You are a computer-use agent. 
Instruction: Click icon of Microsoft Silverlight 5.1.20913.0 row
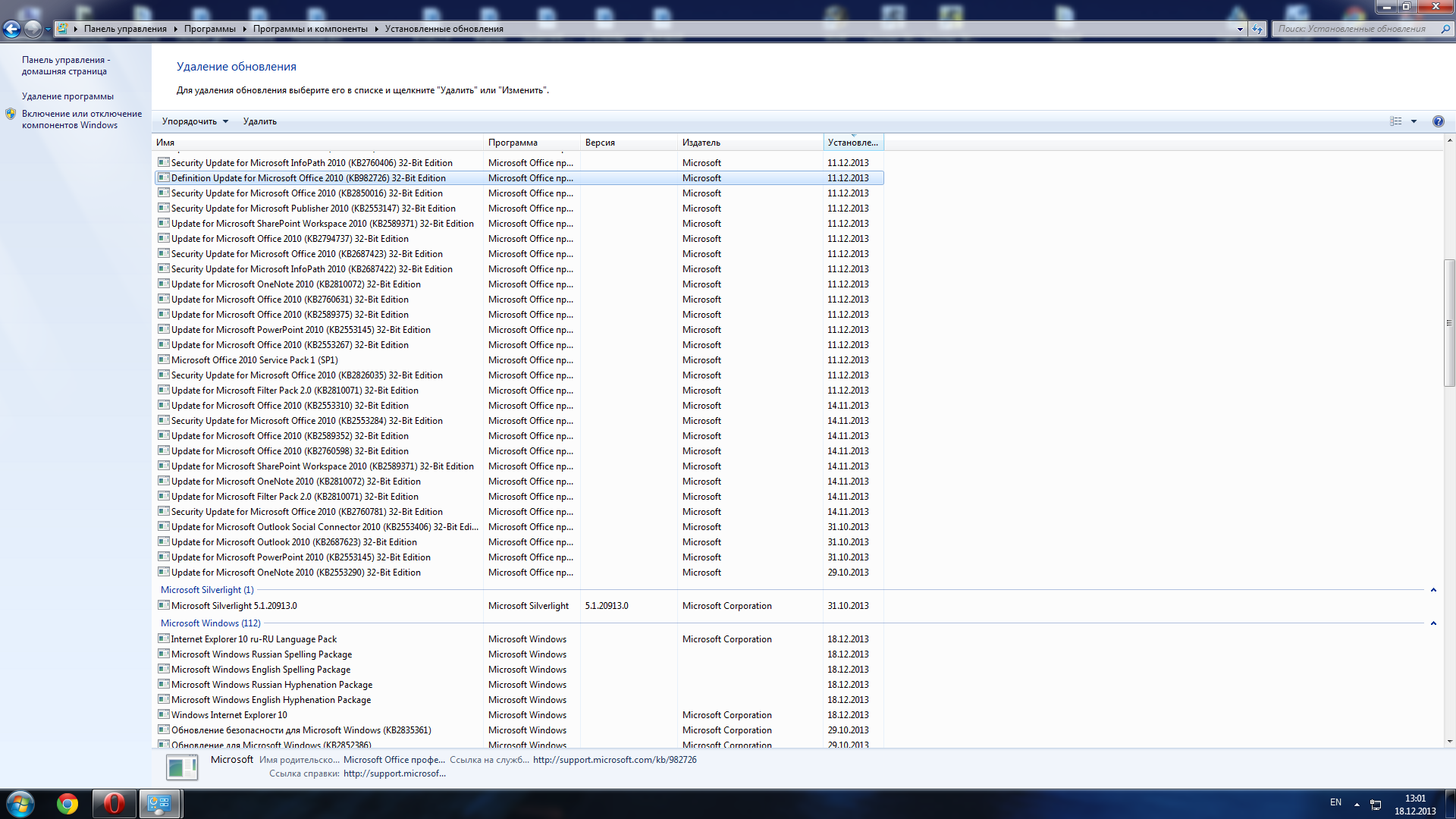tap(163, 605)
